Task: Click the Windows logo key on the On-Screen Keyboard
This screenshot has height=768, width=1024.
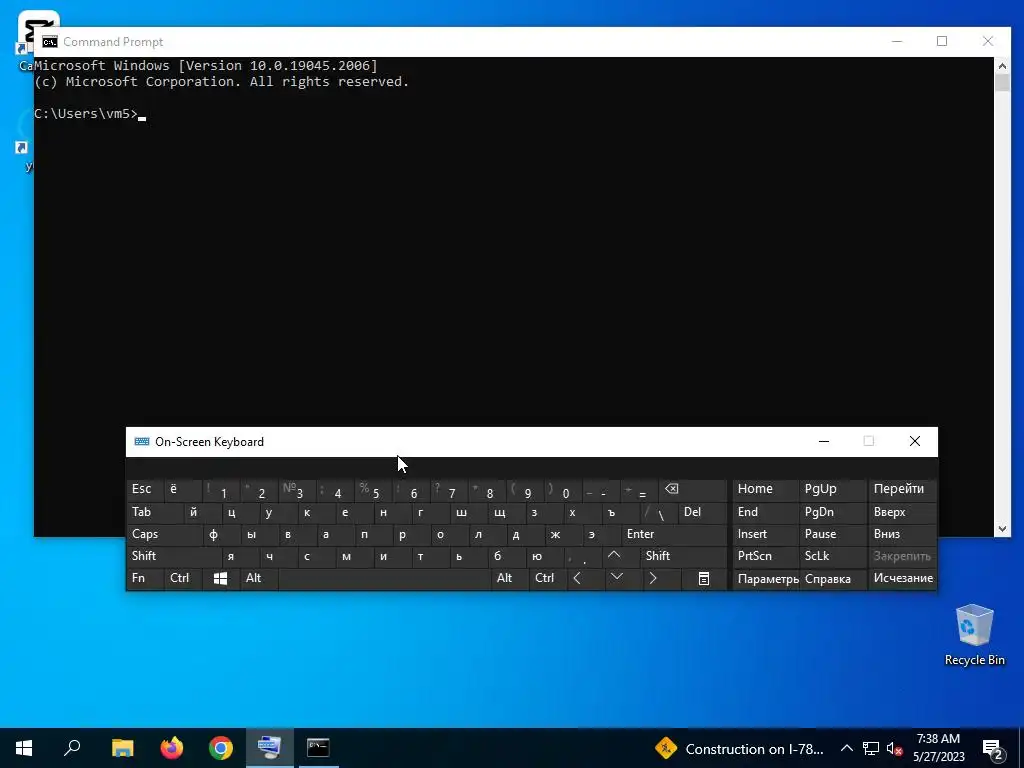Action: pyautogui.click(x=220, y=579)
